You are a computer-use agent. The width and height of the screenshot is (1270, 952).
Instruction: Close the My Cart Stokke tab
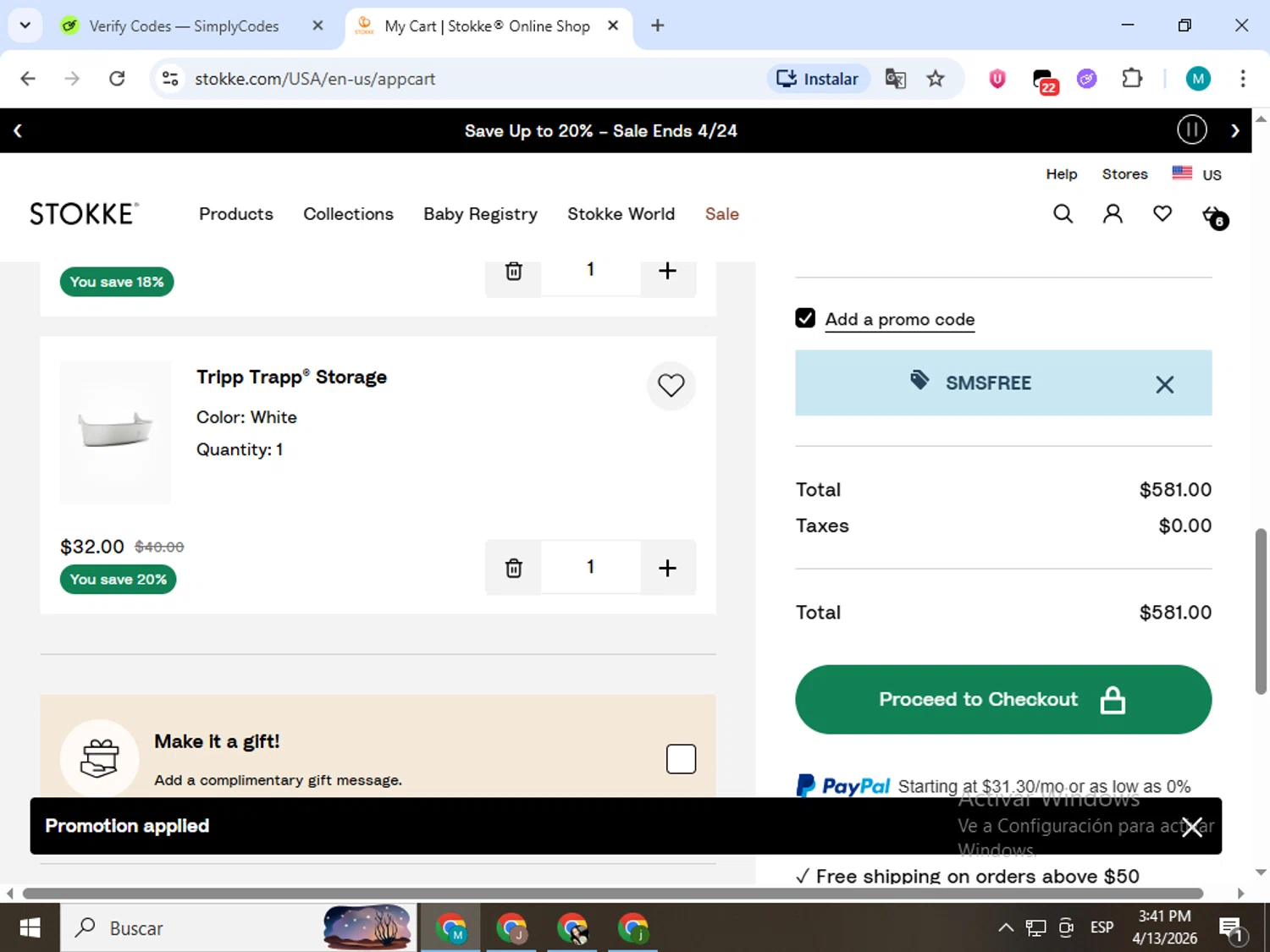pos(613,25)
